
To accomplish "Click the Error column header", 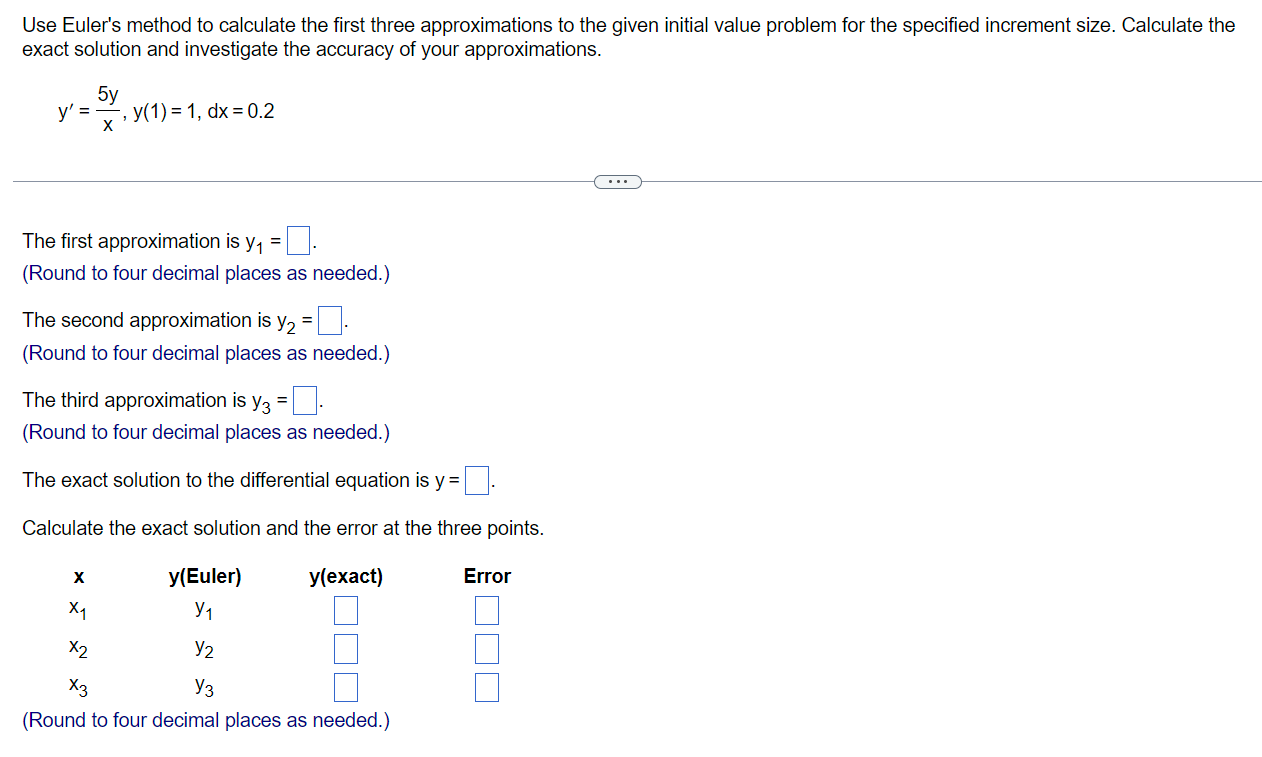I will point(487,576).
